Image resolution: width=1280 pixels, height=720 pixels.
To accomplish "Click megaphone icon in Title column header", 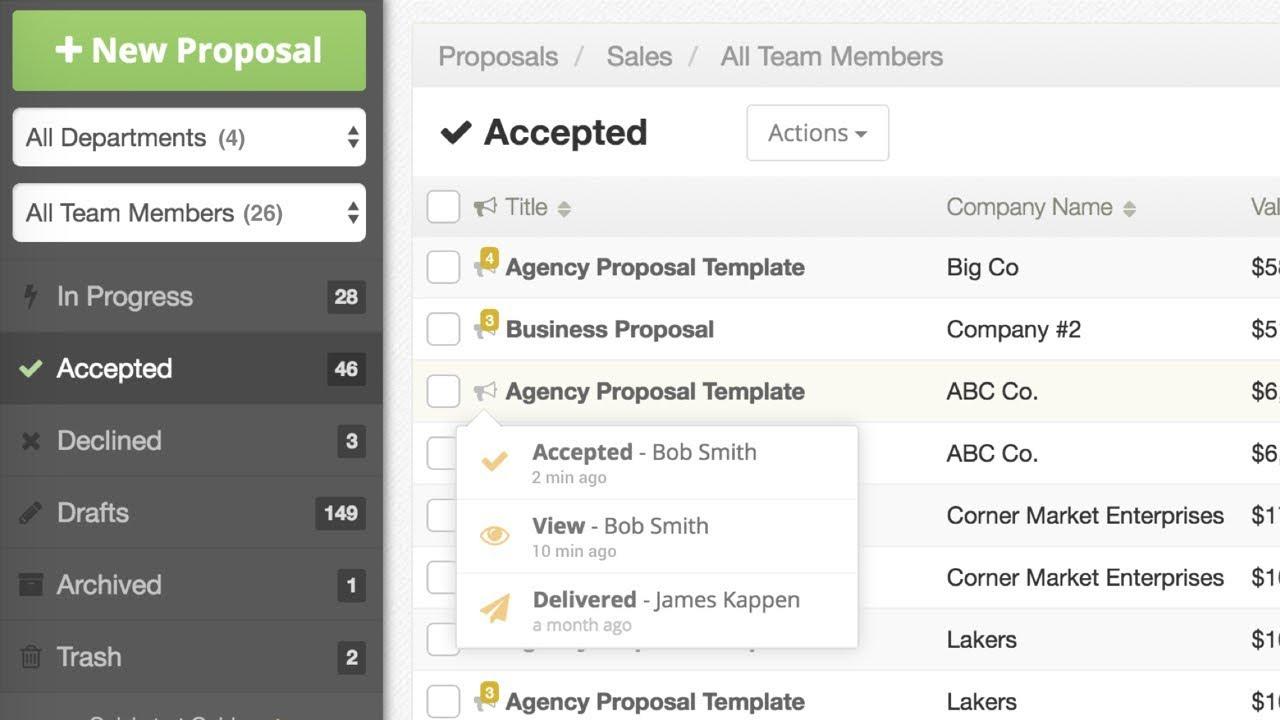I will [x=485, y=207].
